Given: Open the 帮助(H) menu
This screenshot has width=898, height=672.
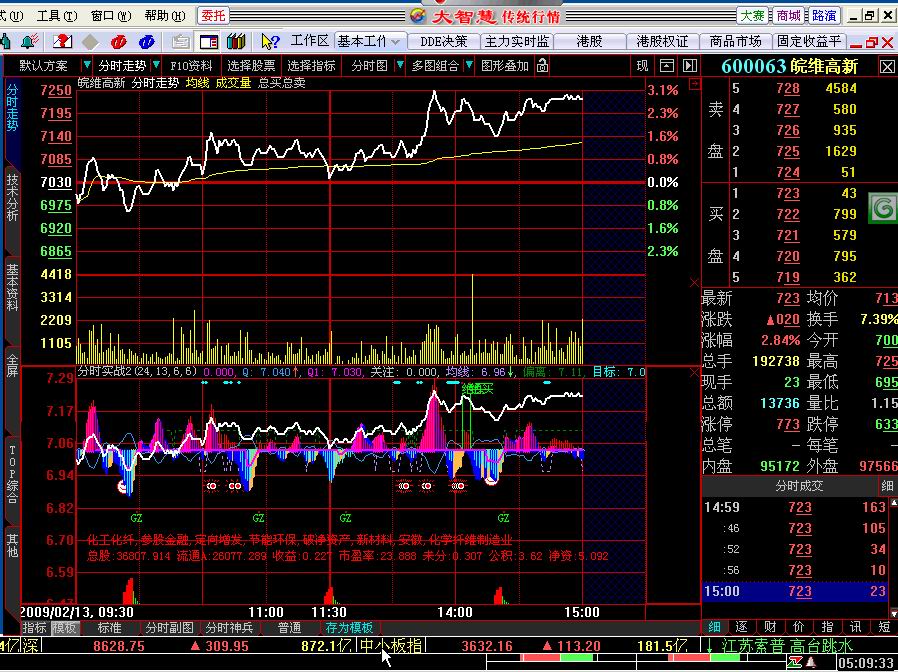Looking at the screenshot, I should (165, 15).
